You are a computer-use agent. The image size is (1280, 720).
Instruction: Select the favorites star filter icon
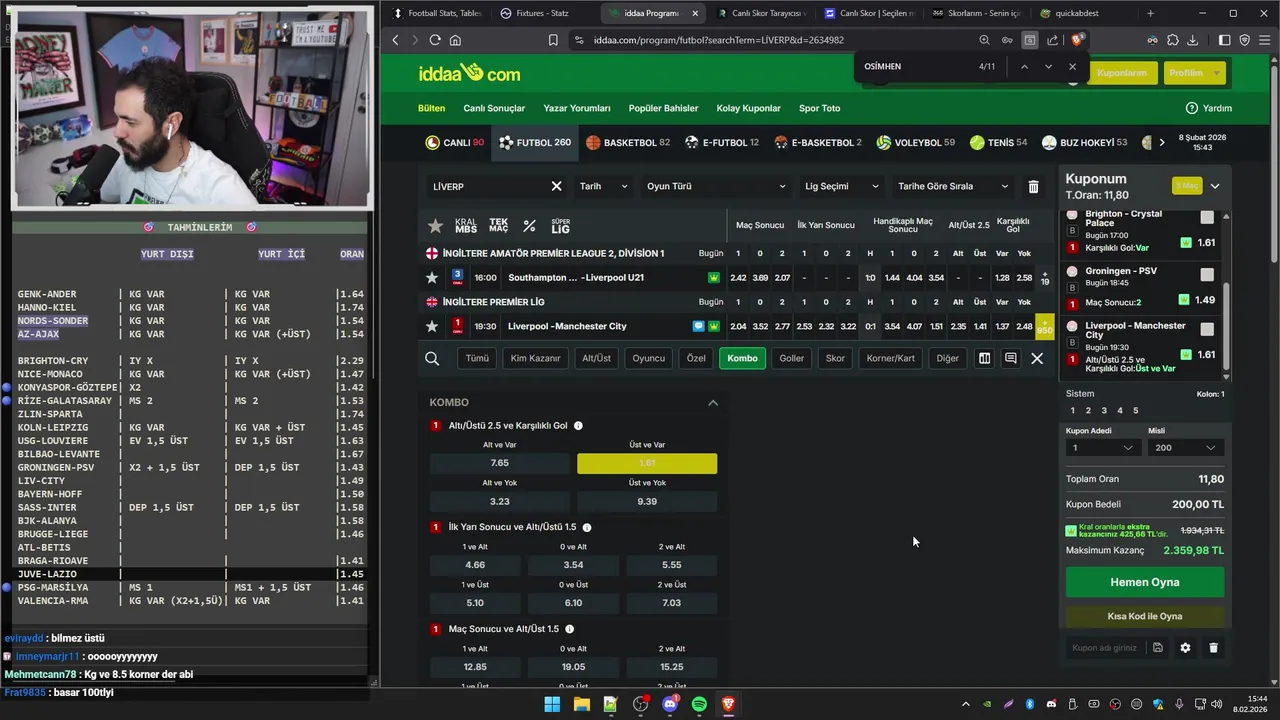(435, 226)
